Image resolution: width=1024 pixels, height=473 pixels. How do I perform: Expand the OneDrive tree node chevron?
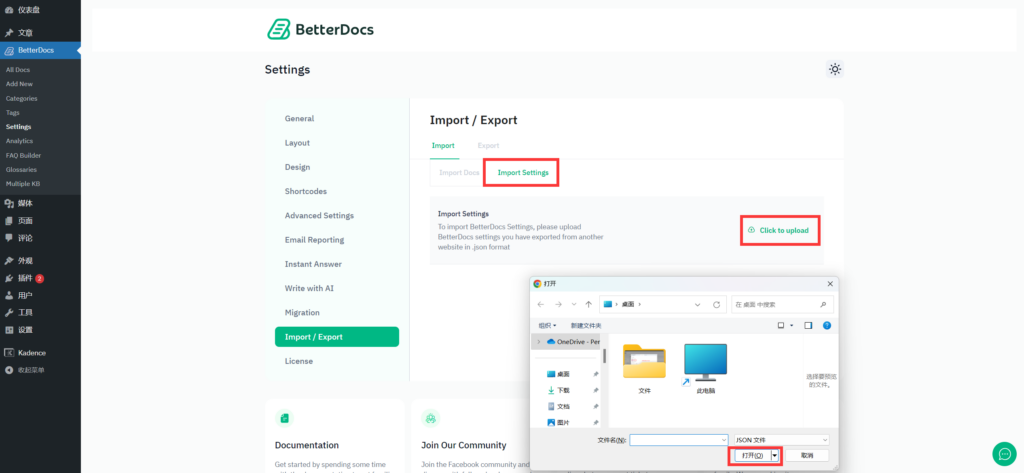[x=539, y=342]
